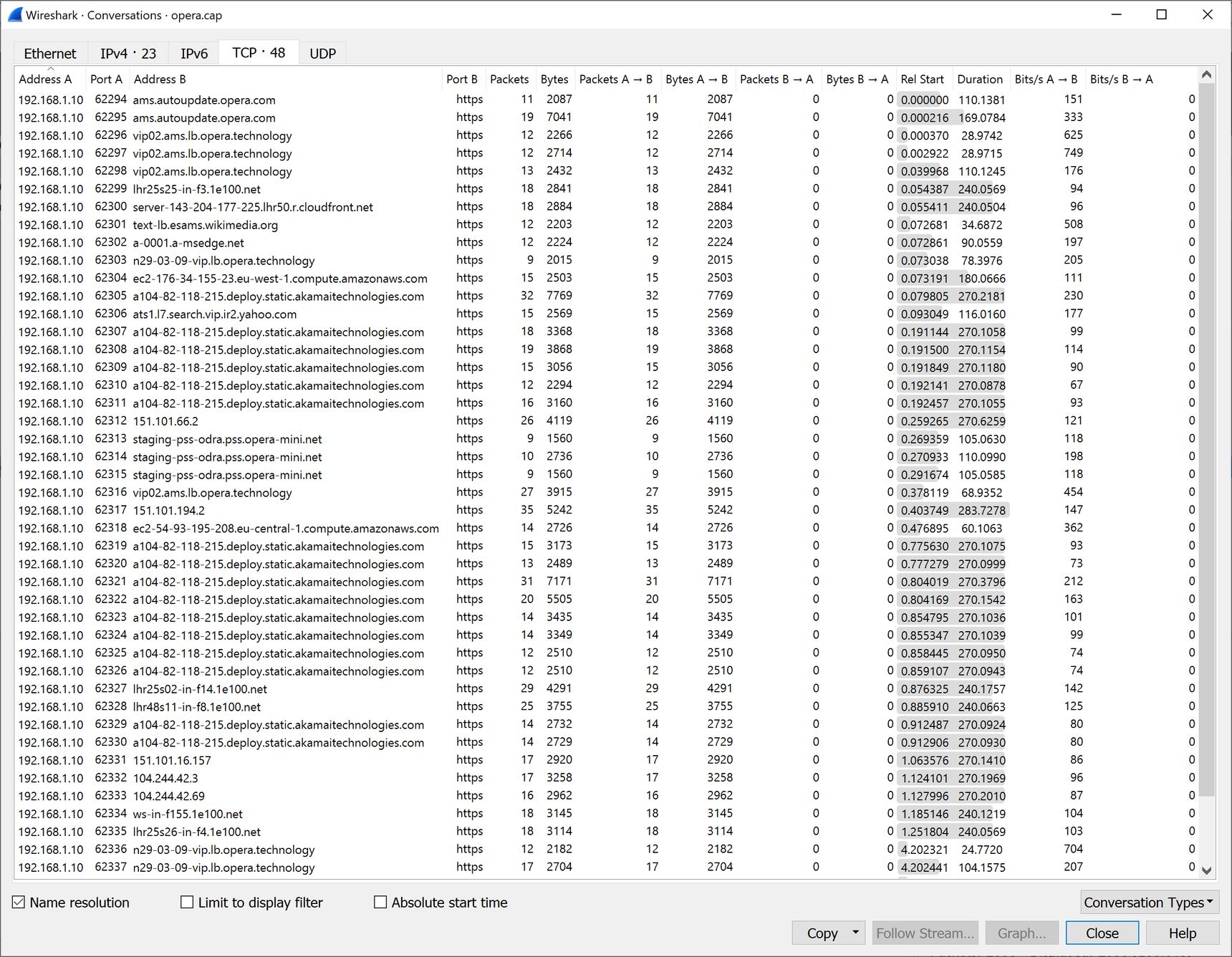This screenshot has width=1232, height=957.
Task: Select ec2-176-34-155-23.eu-west-1.compute.amazonaws.com row
Action: [x=606, y=278]
